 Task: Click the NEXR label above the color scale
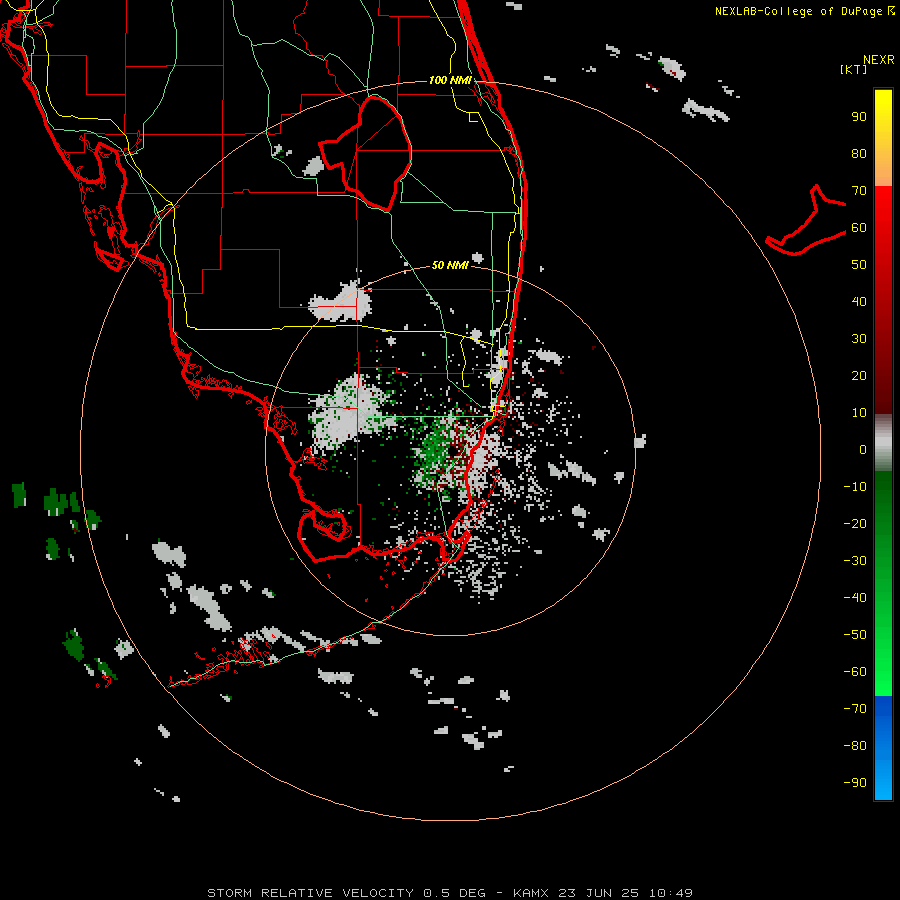point(878,60)
